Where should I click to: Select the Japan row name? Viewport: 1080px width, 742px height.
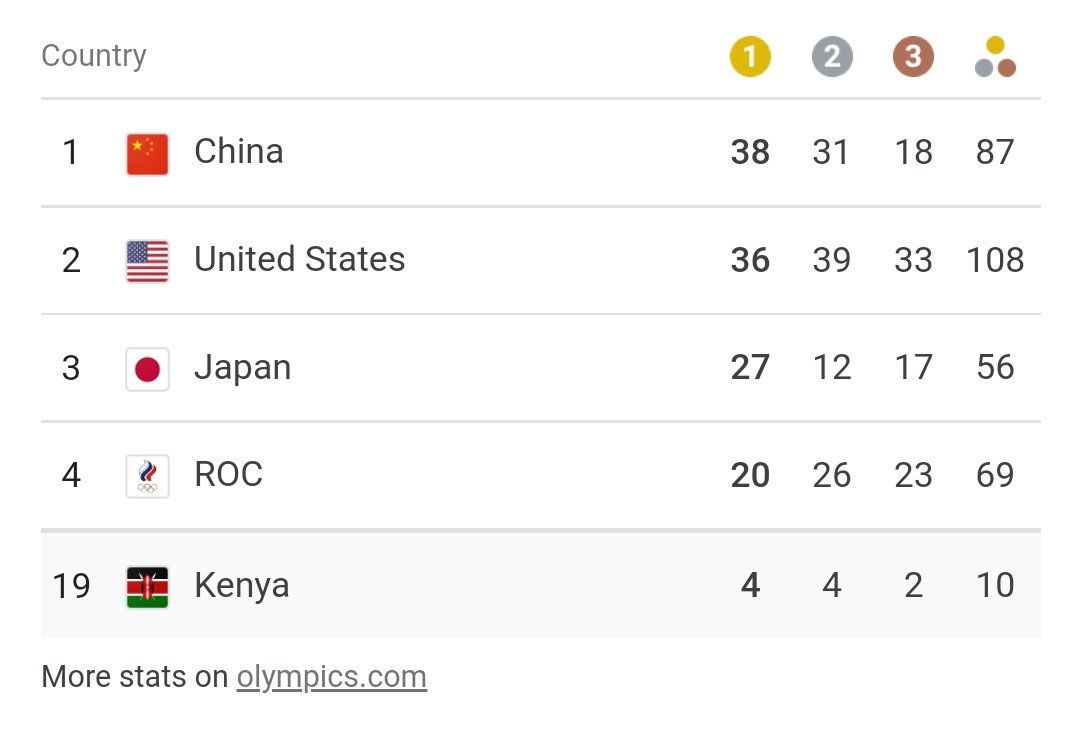pyautogui.click(x=242, y=367)
